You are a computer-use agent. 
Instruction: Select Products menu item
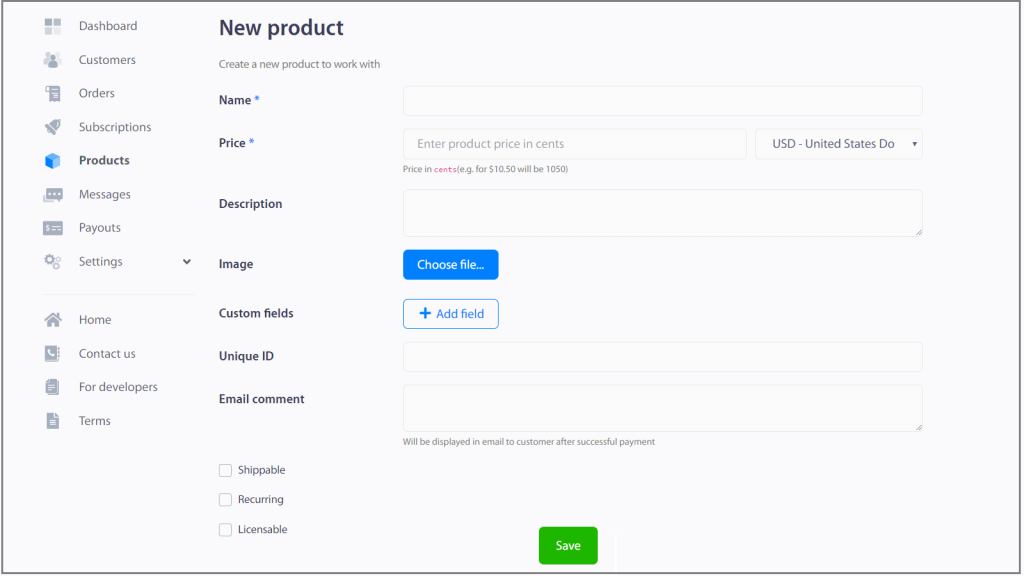coord(104,161)
